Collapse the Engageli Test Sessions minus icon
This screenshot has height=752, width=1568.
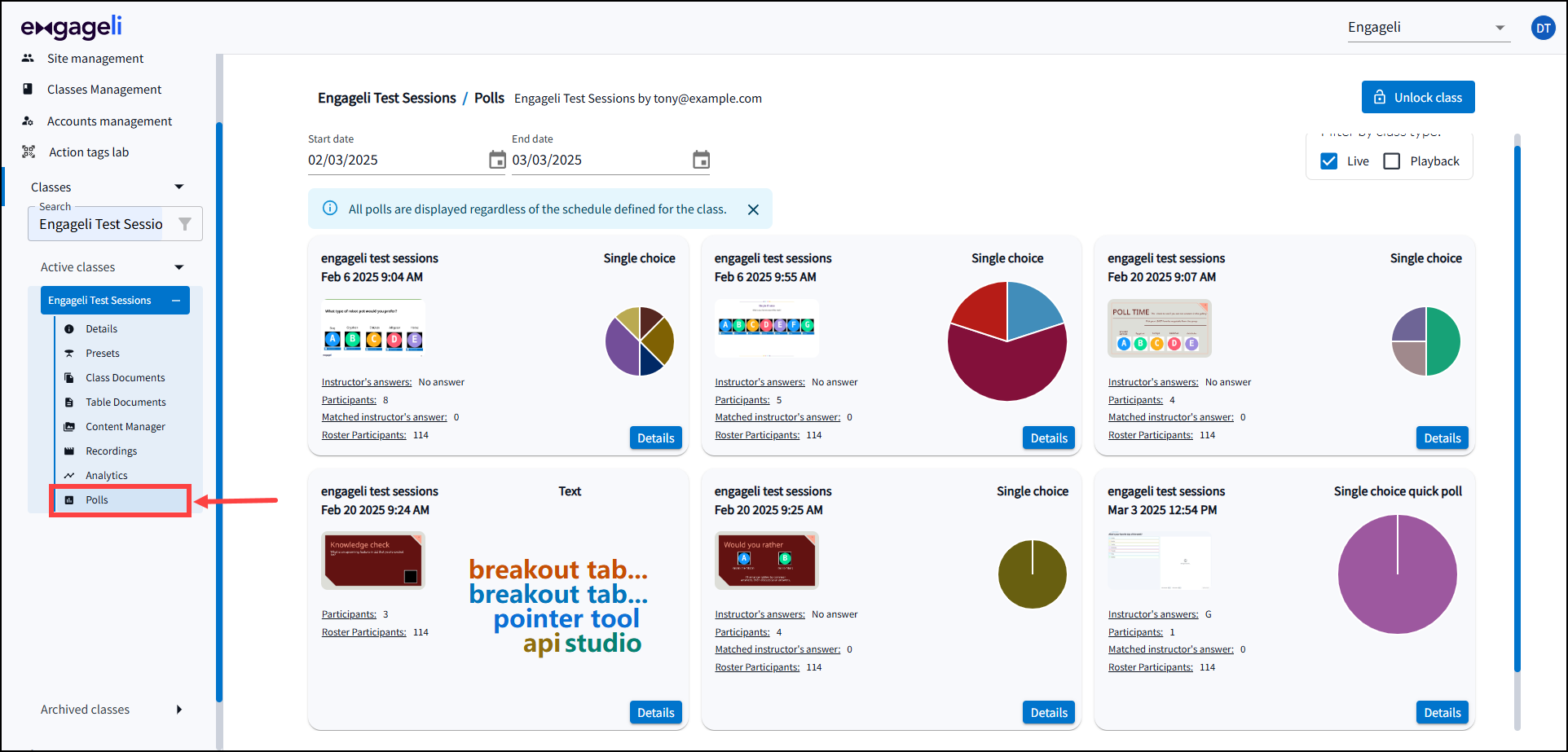[176, 301]
